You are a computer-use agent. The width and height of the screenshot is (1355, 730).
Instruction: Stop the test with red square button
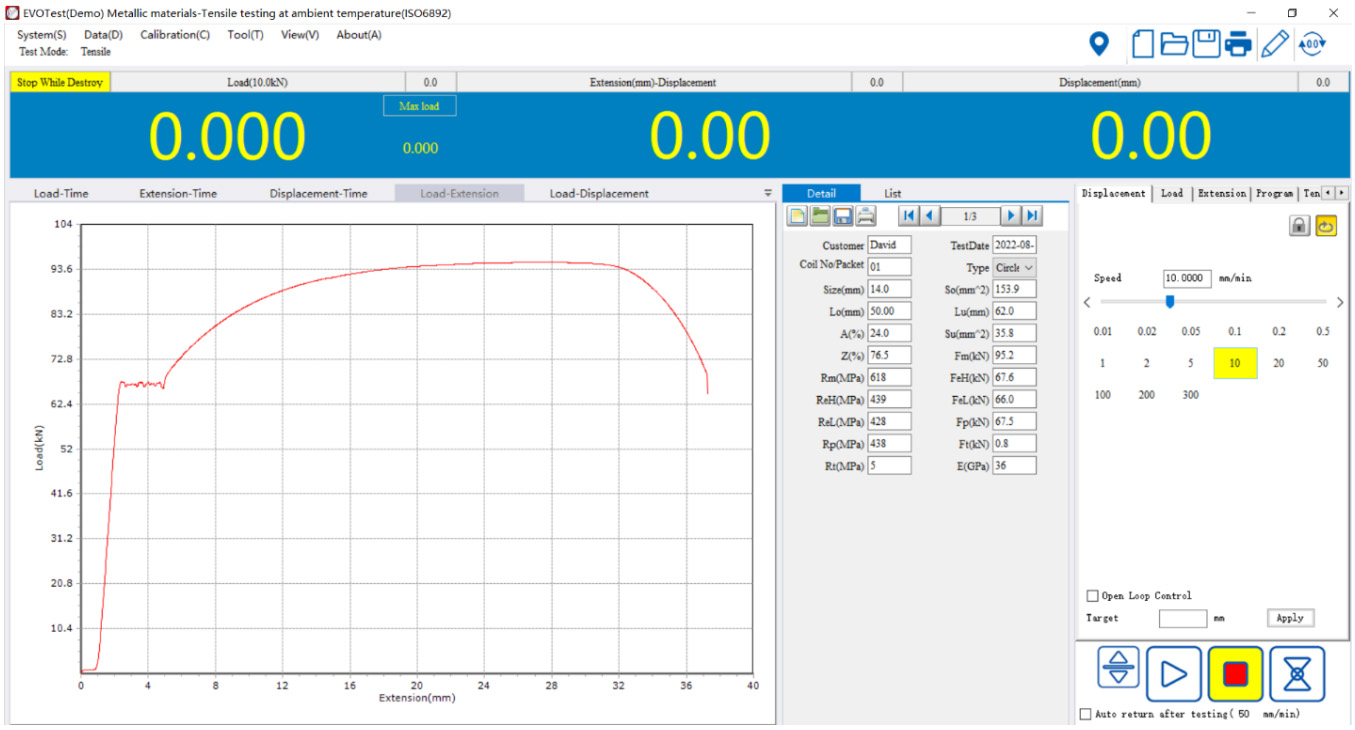coord(1236,674)
